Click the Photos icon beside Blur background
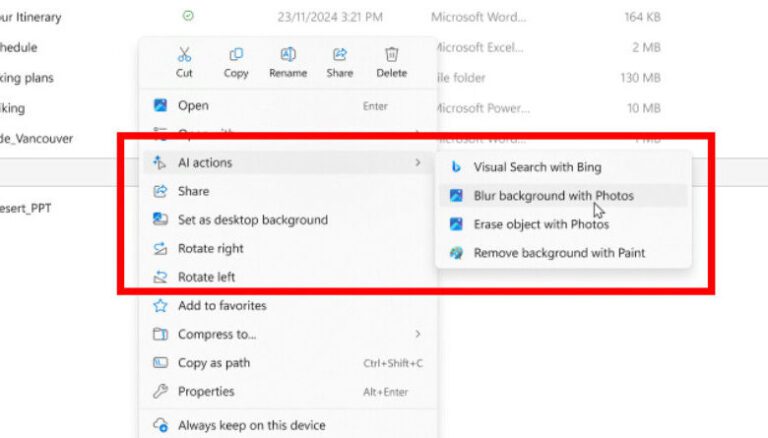The image size is (768, 438). (x=456, y=195)
